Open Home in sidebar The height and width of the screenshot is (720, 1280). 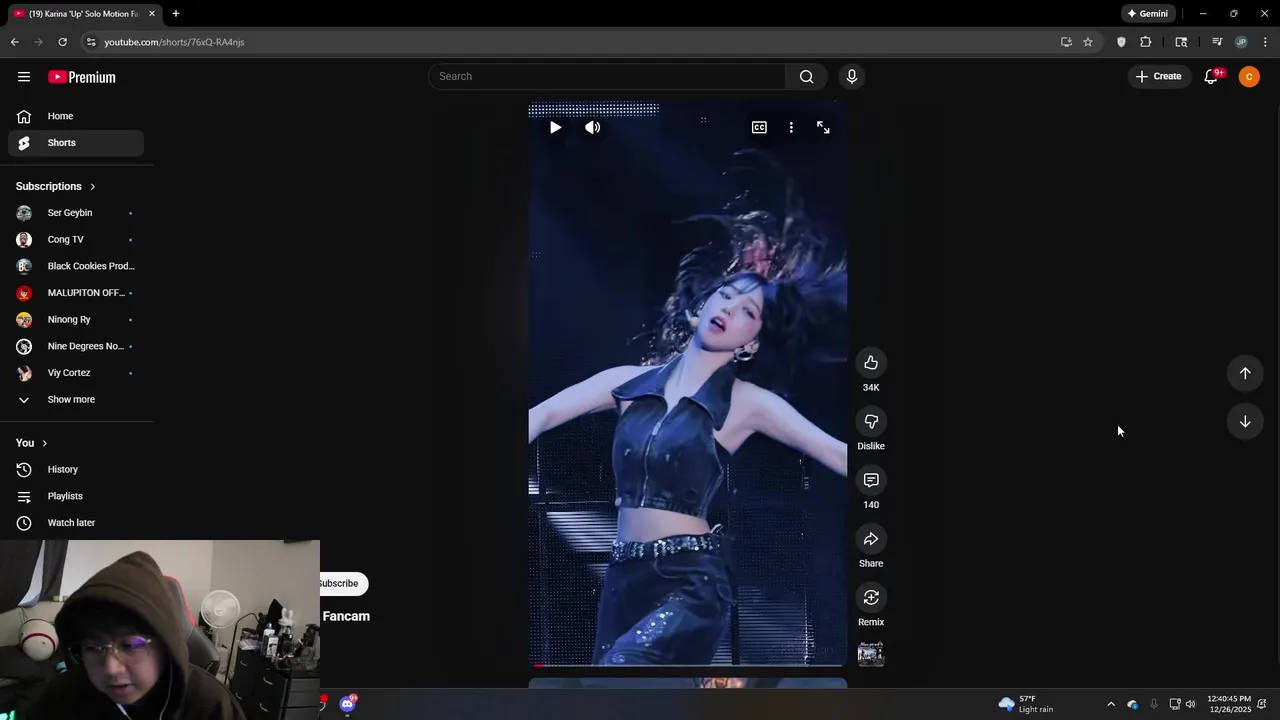tap(76, 116)
